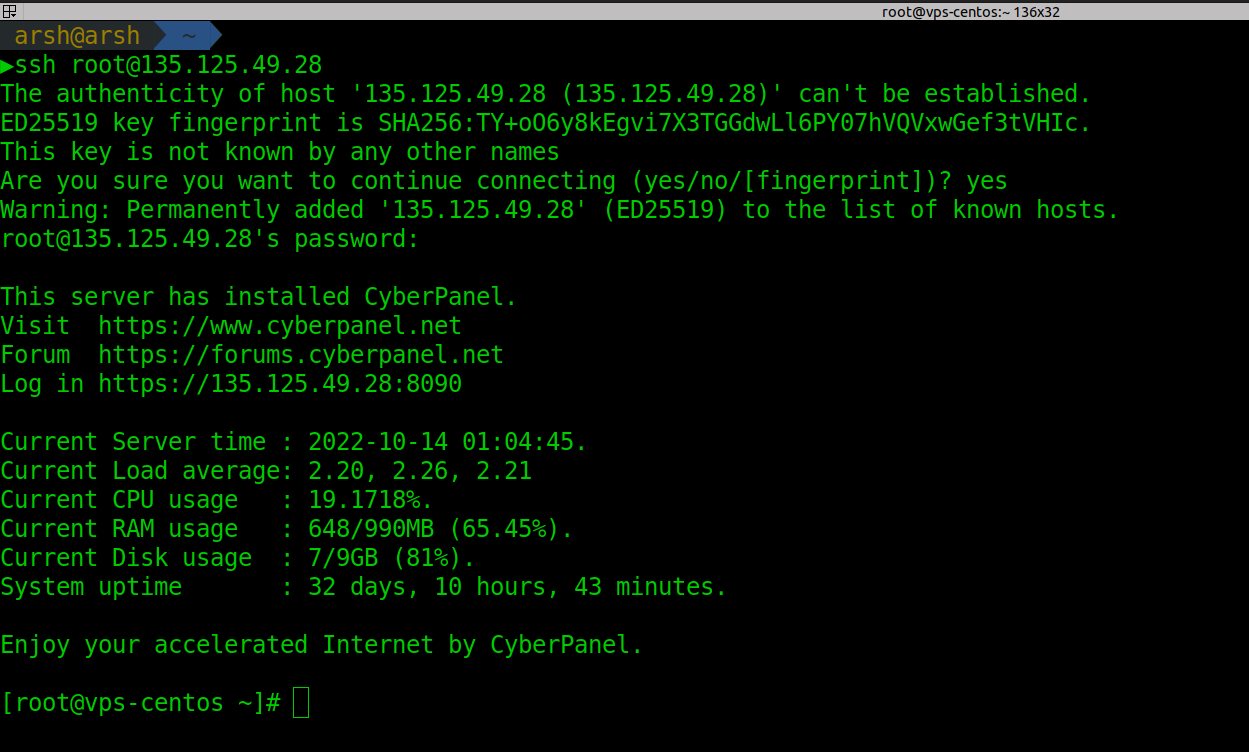Click the ssh root@135.125.49.28 command text
Image resolution: width=1249 pixels, height=752 pixels.
point(168,66)
